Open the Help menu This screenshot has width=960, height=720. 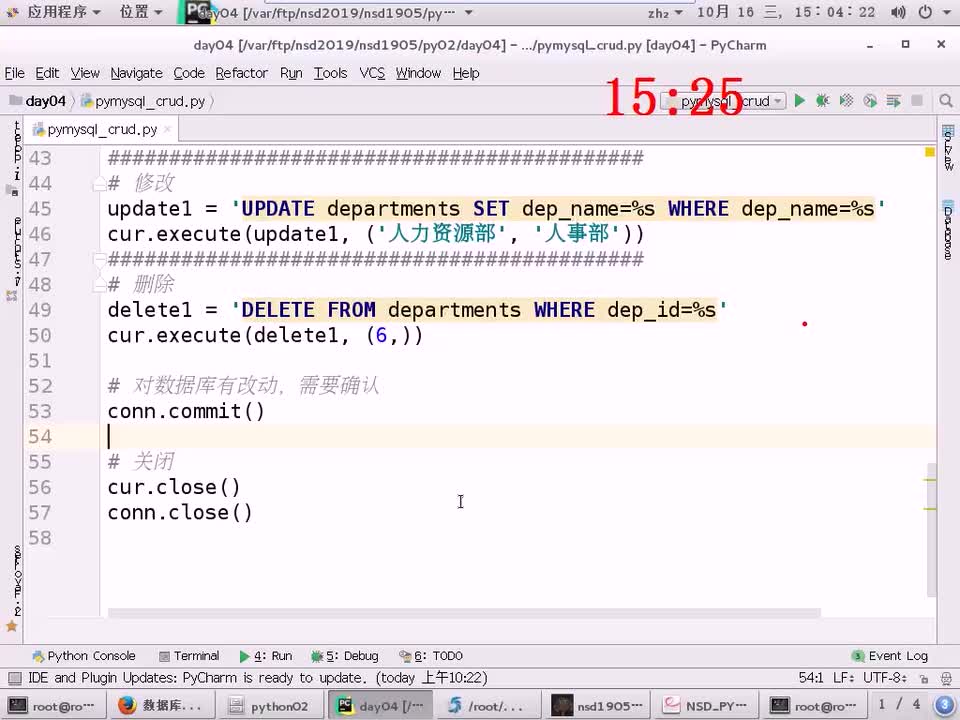point(466,73)
